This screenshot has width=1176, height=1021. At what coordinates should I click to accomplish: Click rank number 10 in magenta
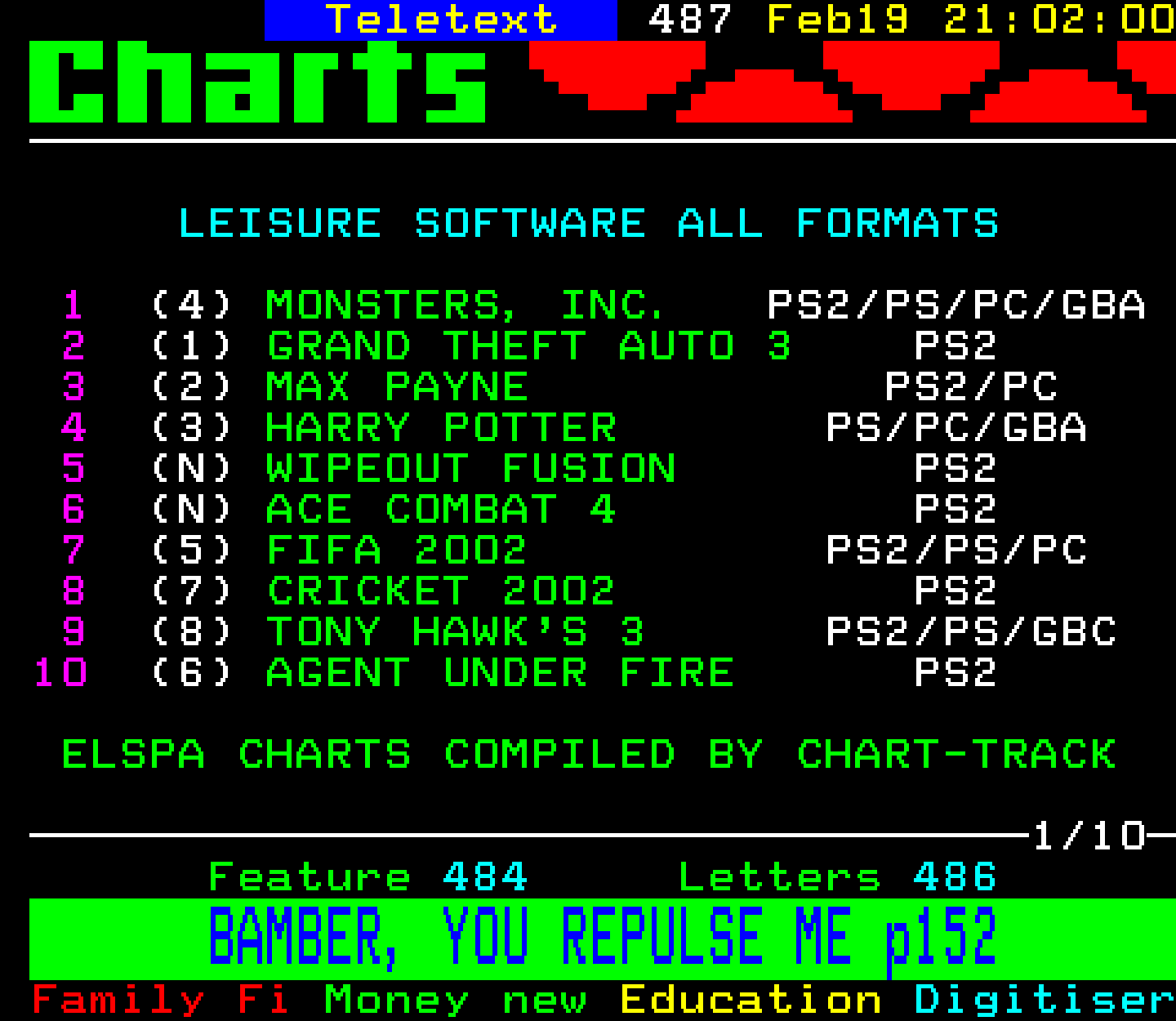60,673
